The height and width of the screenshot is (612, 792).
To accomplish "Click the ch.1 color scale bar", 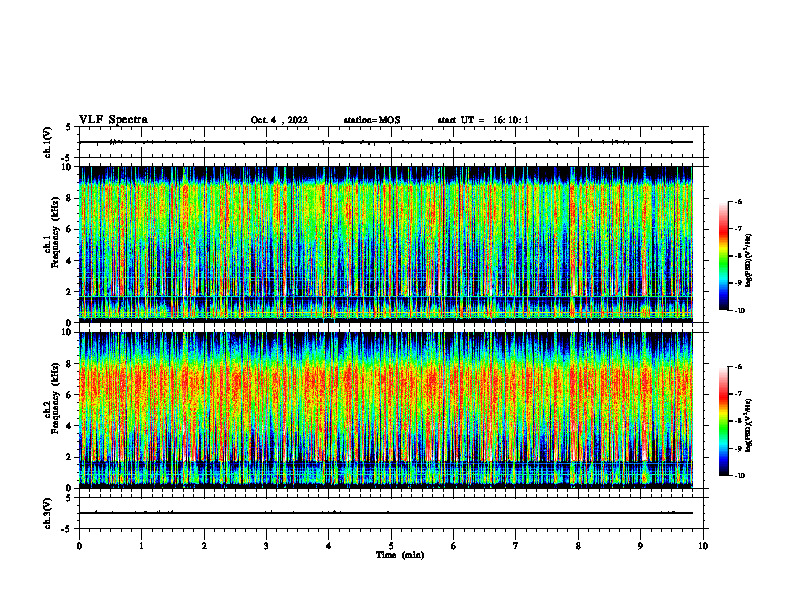I will (x=723, y=256).
